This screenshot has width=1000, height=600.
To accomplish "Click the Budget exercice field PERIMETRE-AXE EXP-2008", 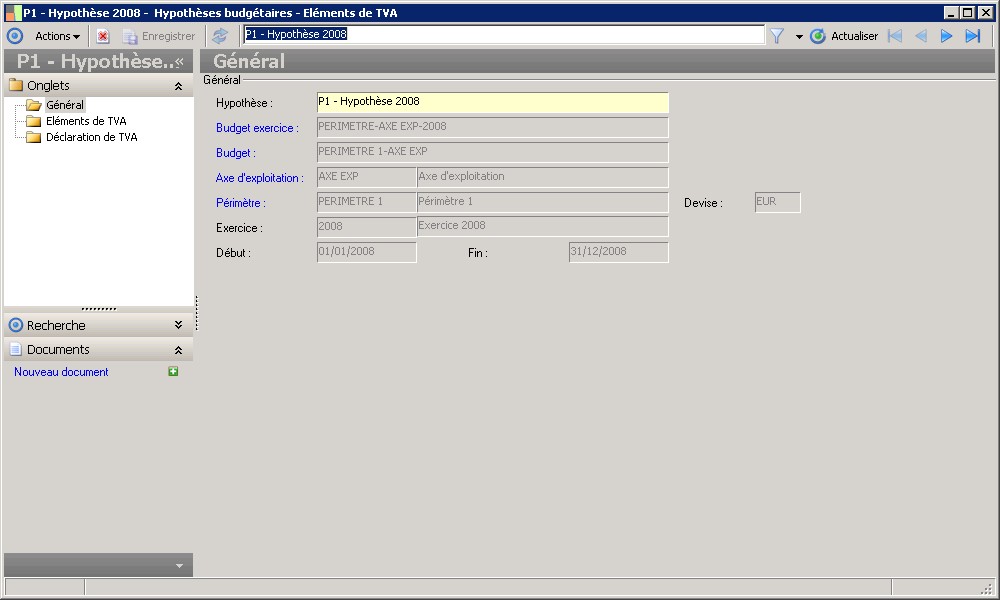I will pyautogui.click(x=492, y=127).
